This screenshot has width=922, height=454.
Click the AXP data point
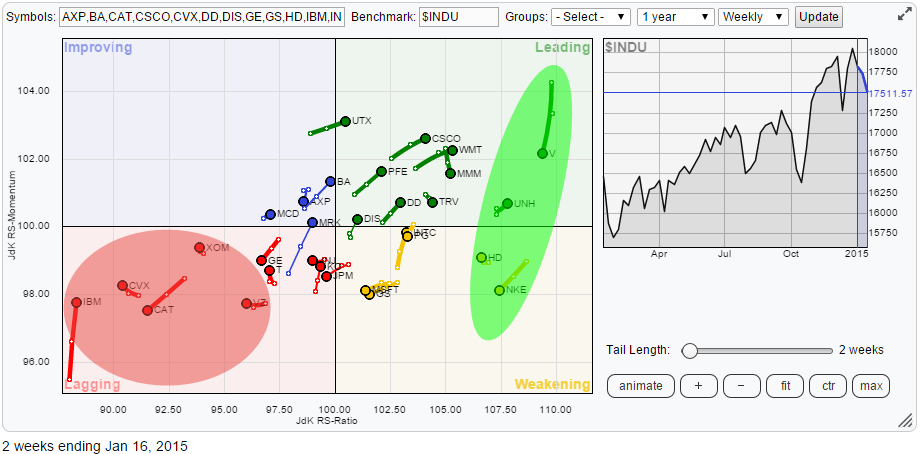[x=303, y=201]
